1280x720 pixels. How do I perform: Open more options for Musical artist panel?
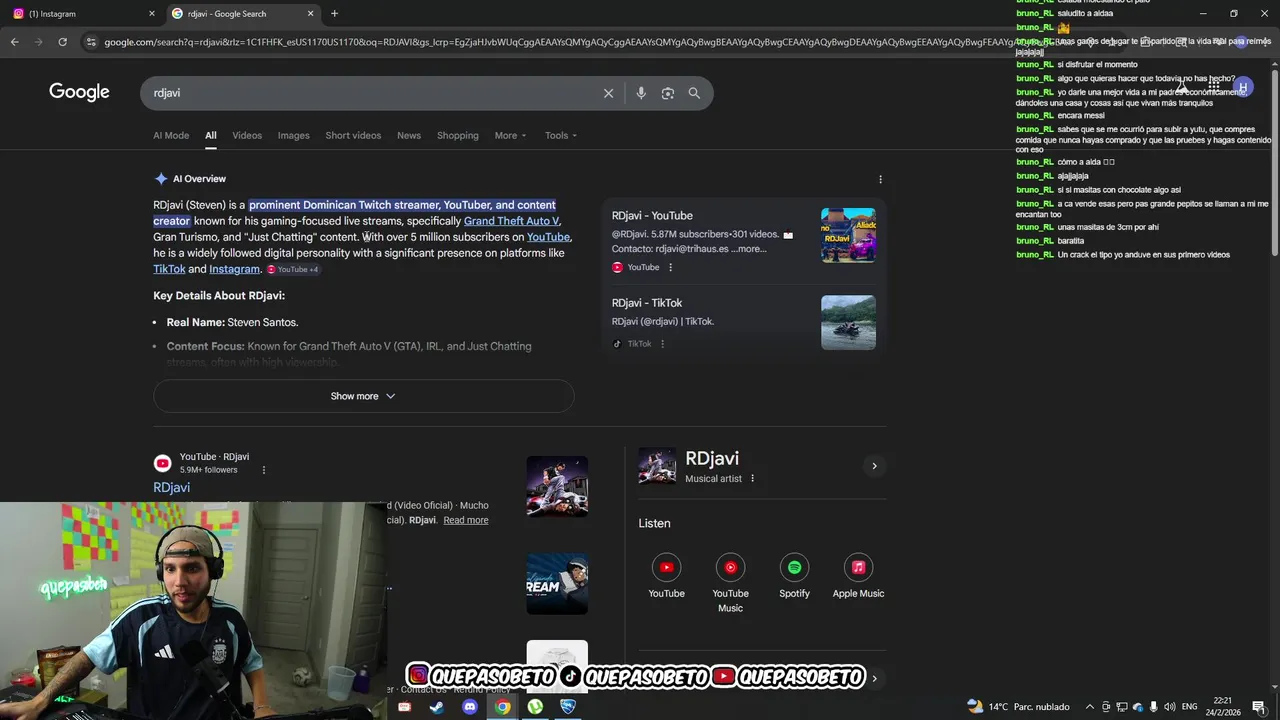[x=753, y=479]
